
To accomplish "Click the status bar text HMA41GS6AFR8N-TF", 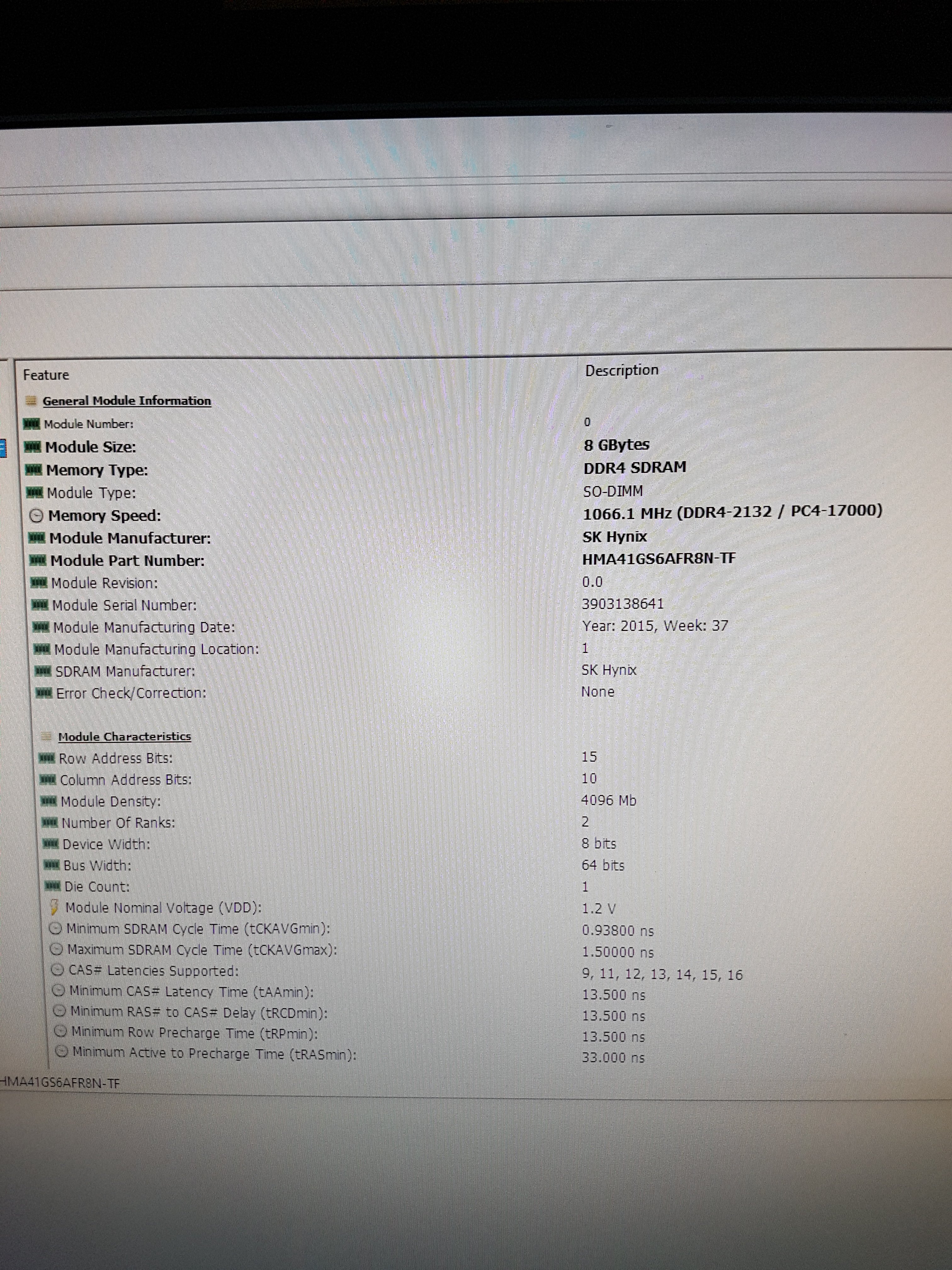I will coord(60,1083).
